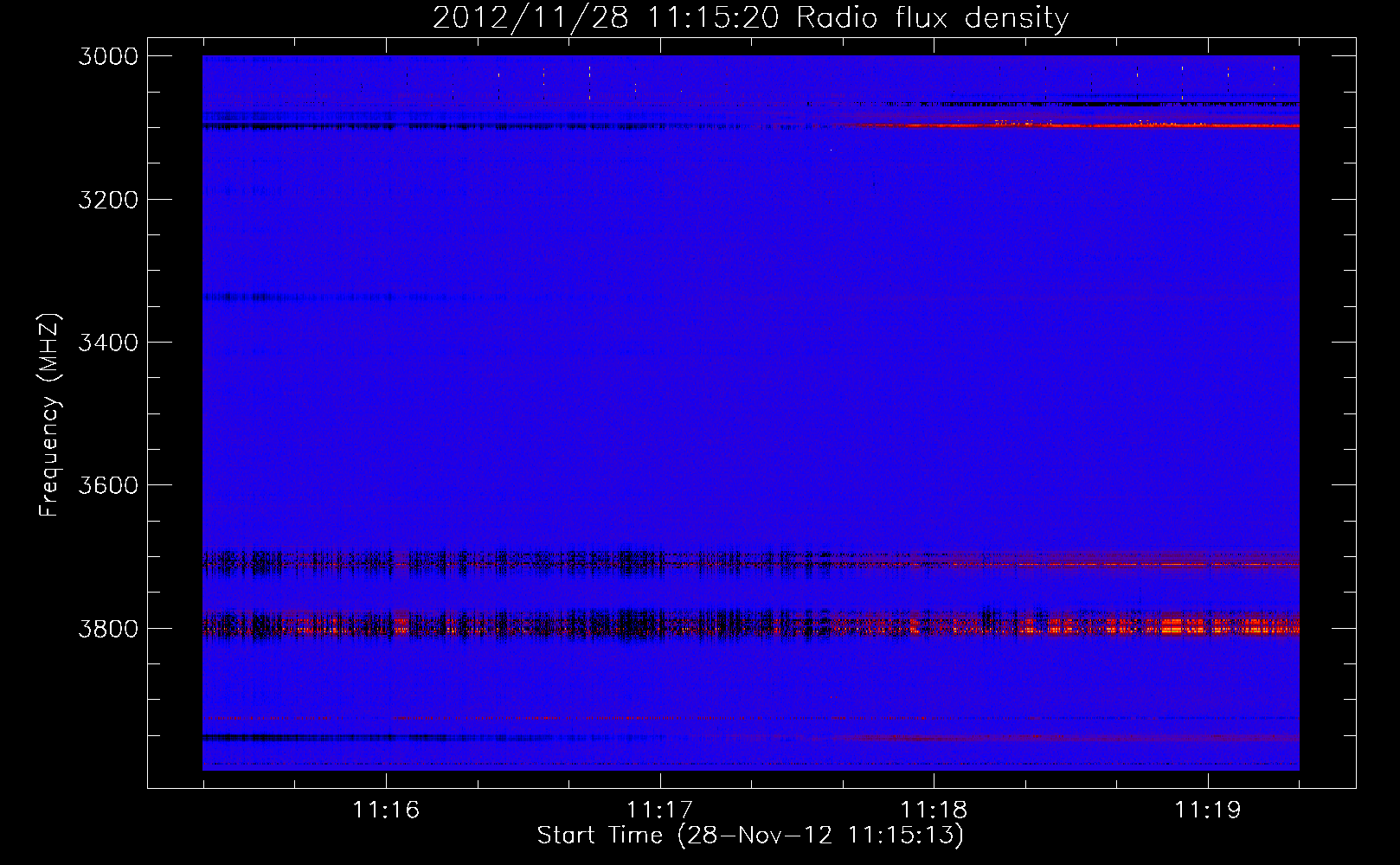
Task: Click the '3000' frequency axis label
Action: 108,56
